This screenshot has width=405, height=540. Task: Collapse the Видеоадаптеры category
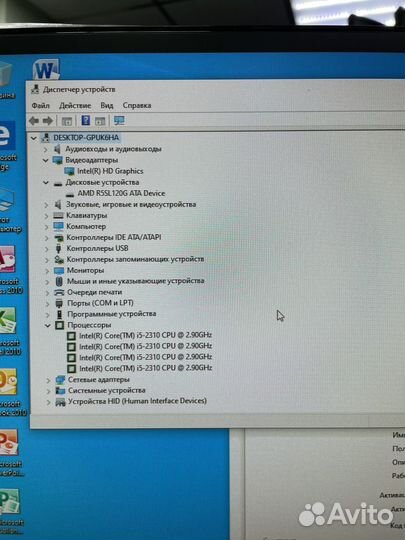45,160
